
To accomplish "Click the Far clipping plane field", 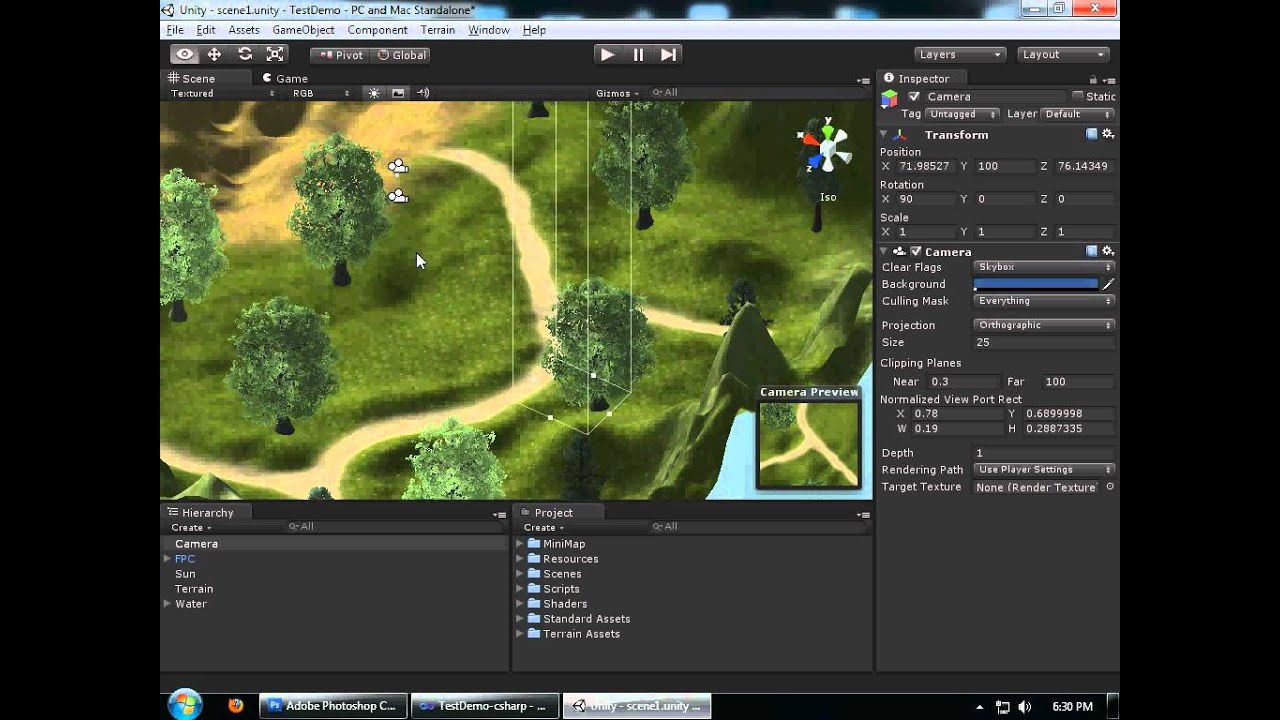I will (x=1078, y=382).
